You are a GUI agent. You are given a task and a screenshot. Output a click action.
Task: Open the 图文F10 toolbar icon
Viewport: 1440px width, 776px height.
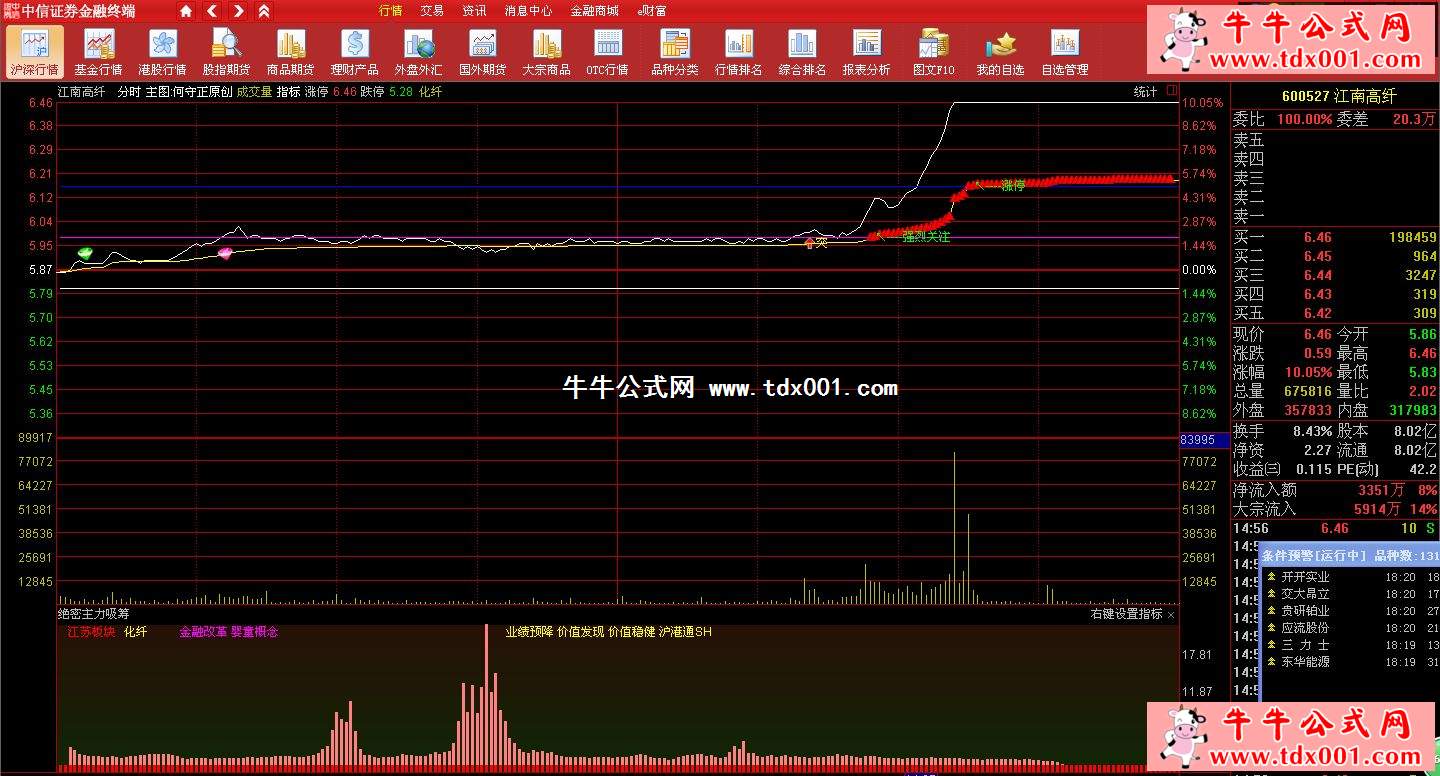[934, 52]
